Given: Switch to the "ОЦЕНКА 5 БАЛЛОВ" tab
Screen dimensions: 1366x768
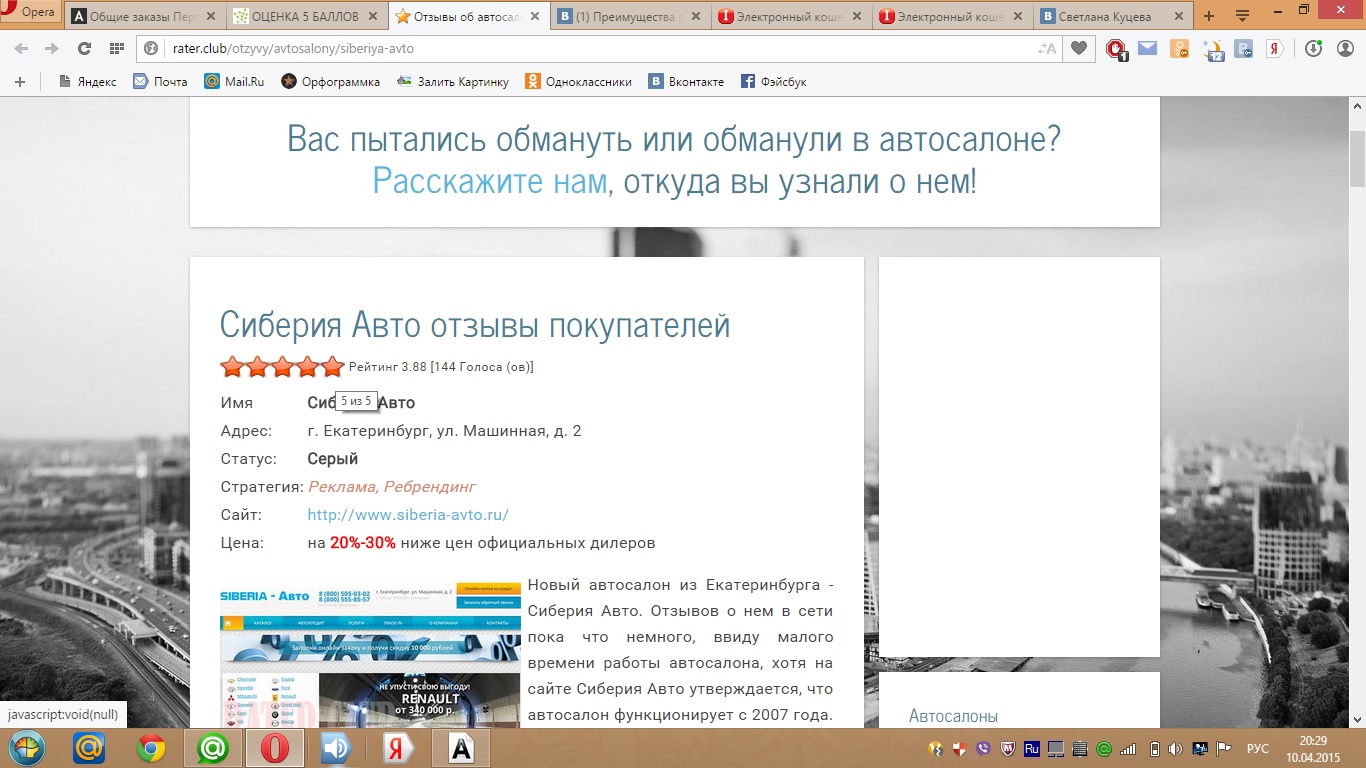Looking at the screenshot, I should click(307, 16).
